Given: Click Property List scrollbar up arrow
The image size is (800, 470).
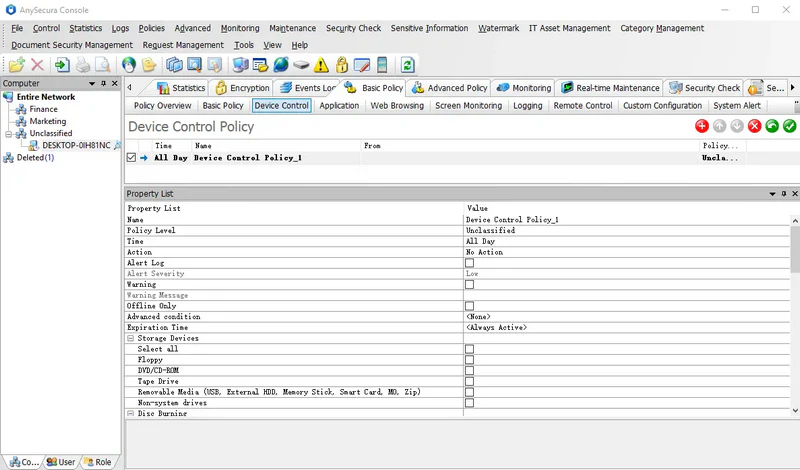Looking at the screenshot, I should [795, 220].
